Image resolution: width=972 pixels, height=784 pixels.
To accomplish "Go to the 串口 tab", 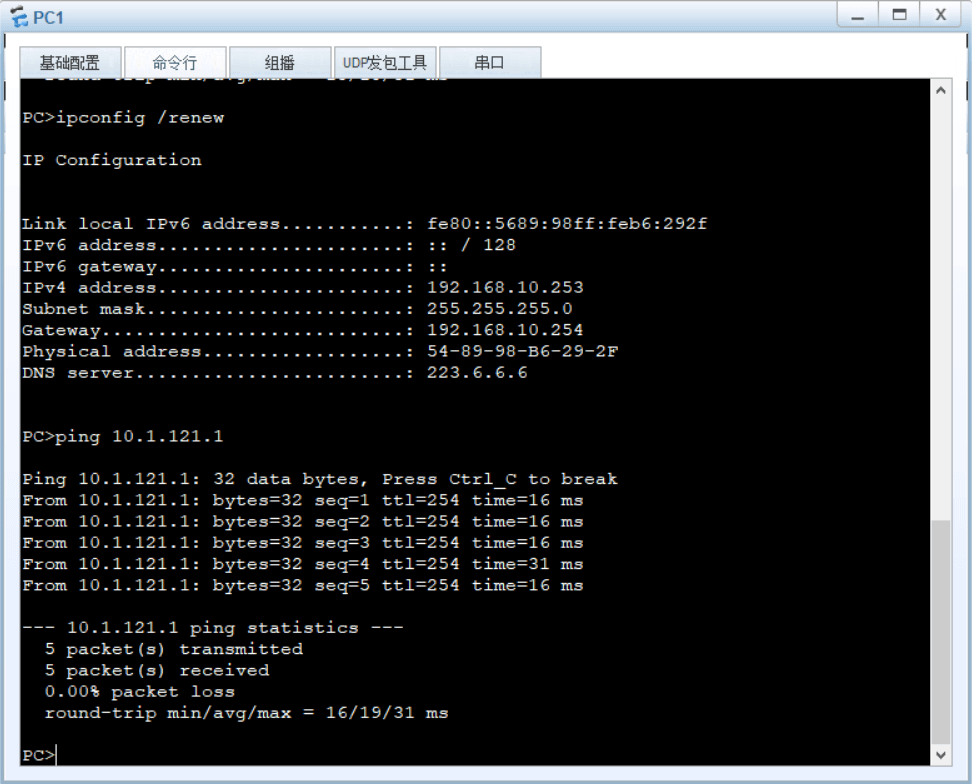I will (489, 63).
